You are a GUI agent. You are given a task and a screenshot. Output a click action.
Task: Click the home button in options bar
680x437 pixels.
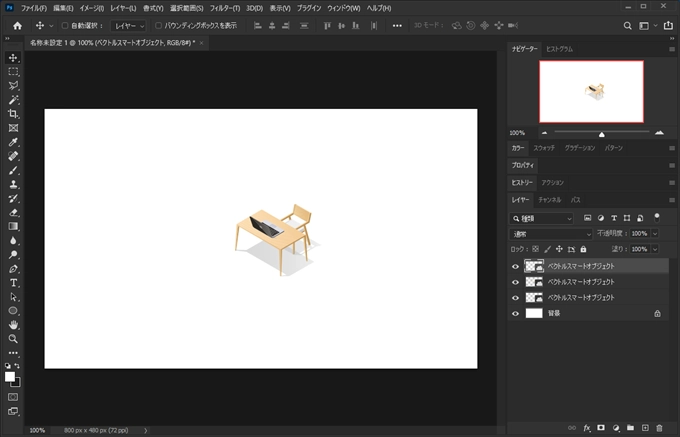17,25
